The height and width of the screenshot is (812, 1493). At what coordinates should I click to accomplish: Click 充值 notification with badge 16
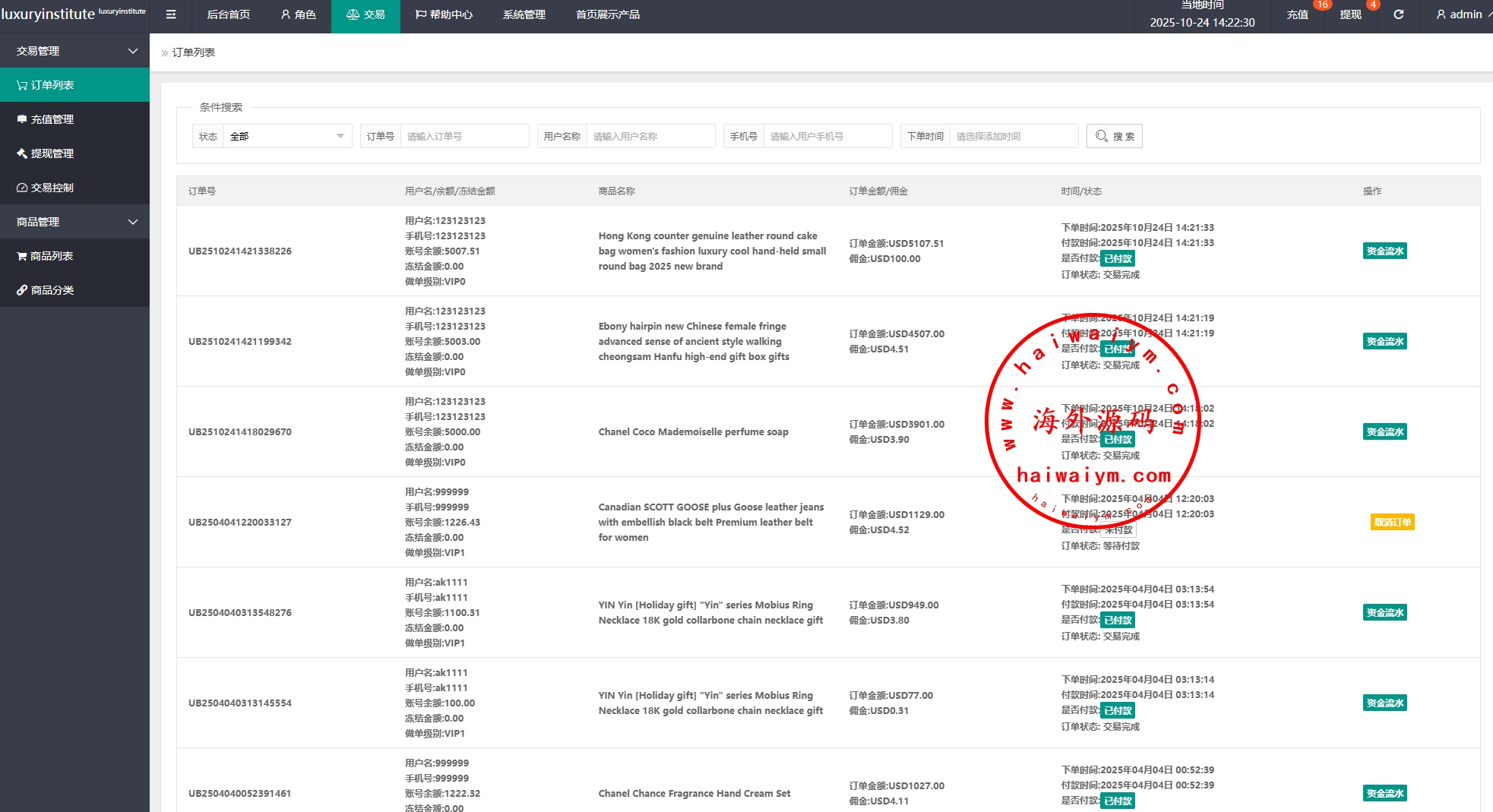point(1297,14)
